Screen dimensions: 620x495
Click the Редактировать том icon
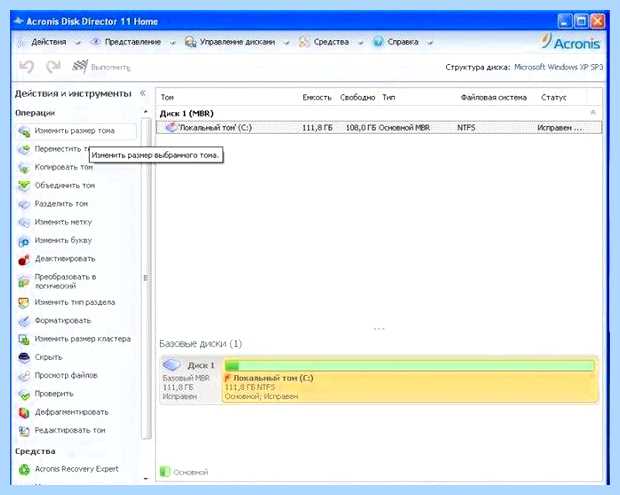coord(24,431)
